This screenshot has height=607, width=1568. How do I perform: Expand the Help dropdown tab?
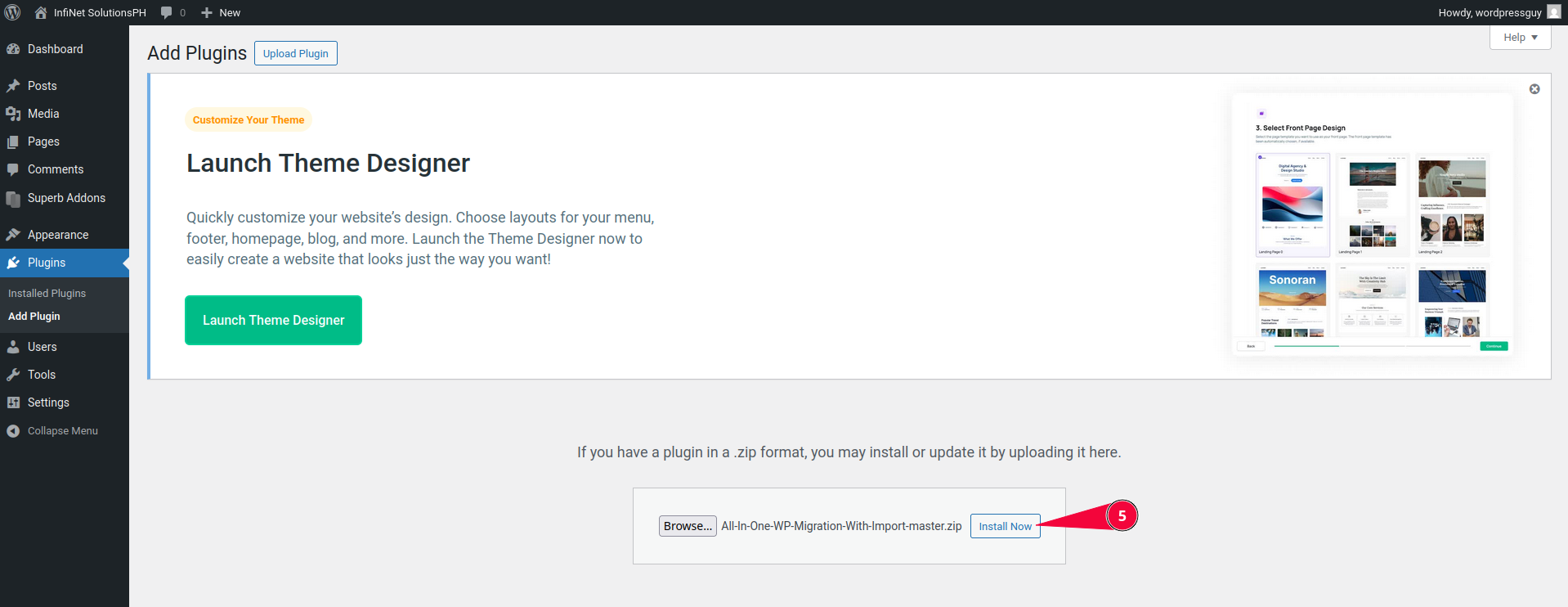coord(1520,38)
